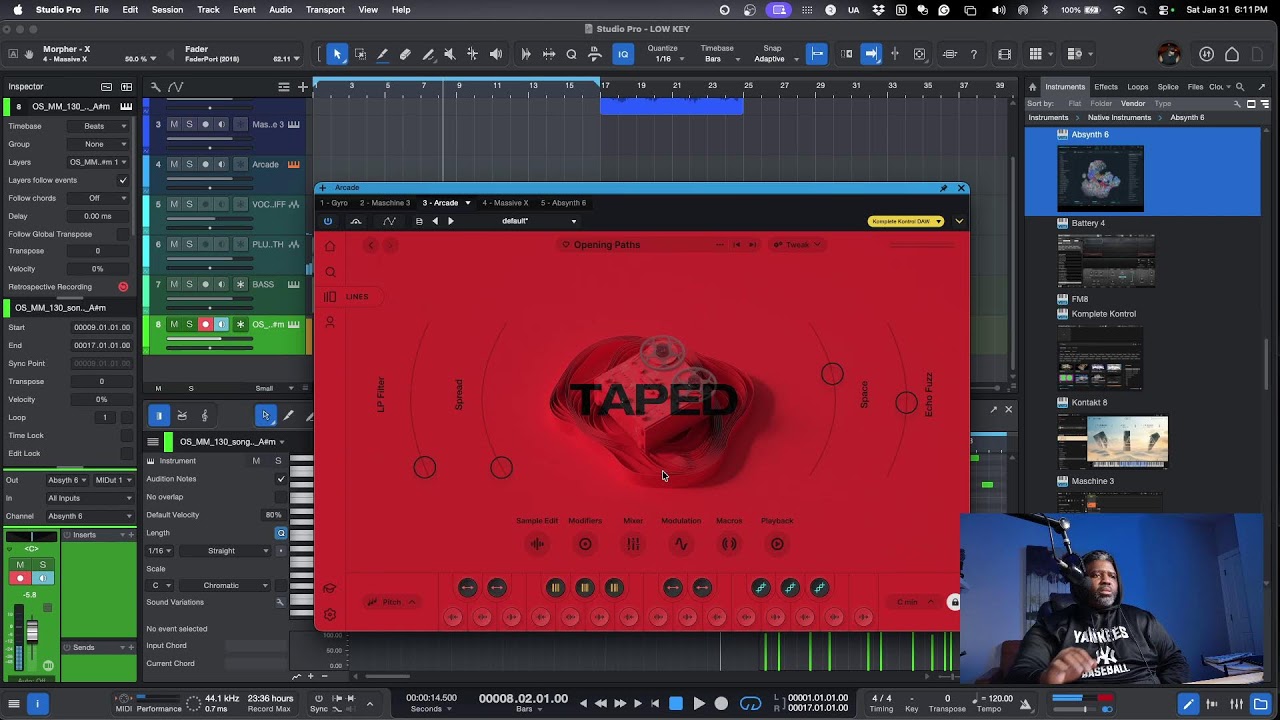Select the Arrow tool in the toolbar
Image resolution: width=1280 pixels, height=720 pixels.
[x=337, y=54]
